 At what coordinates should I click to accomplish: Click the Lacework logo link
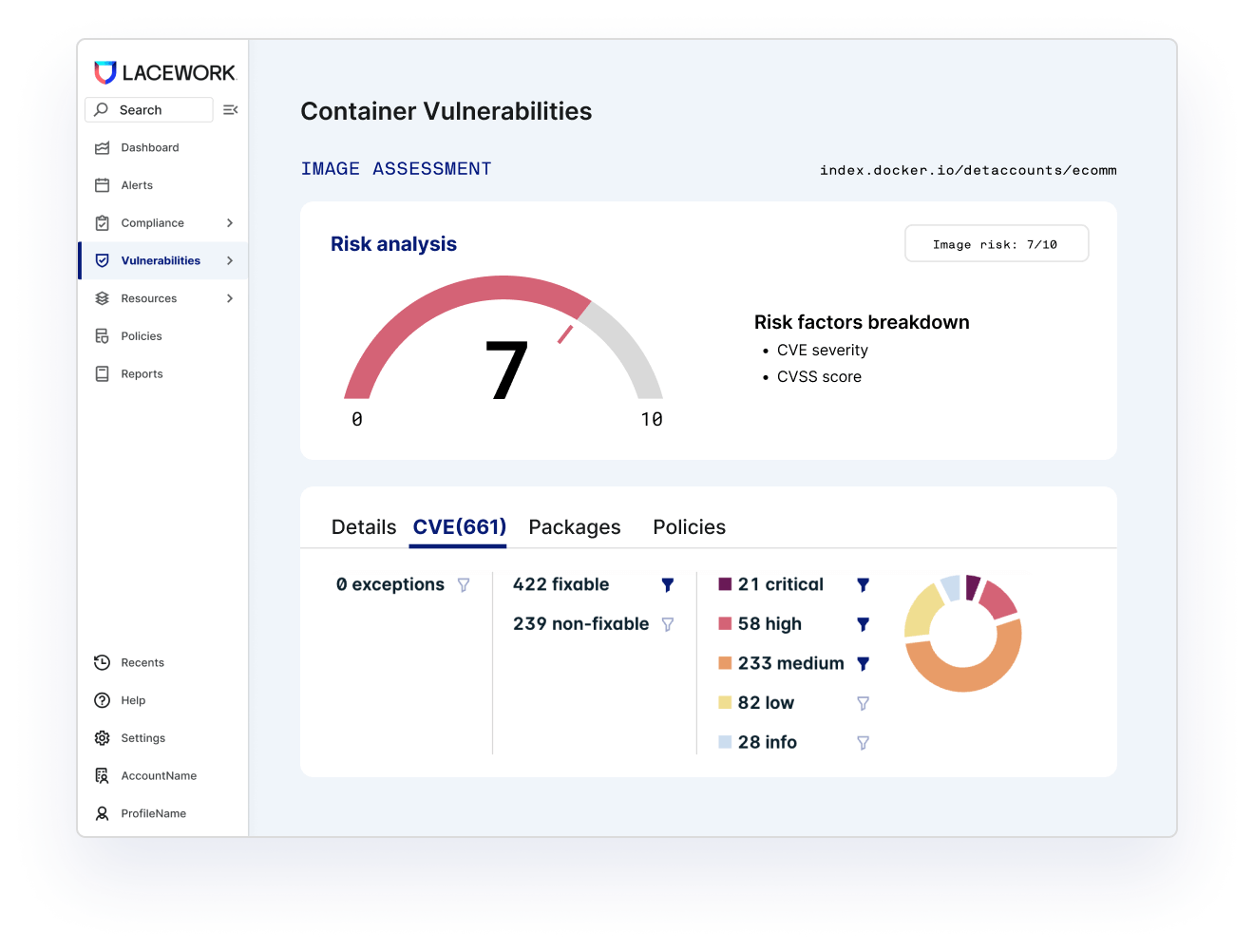(164, 73)
